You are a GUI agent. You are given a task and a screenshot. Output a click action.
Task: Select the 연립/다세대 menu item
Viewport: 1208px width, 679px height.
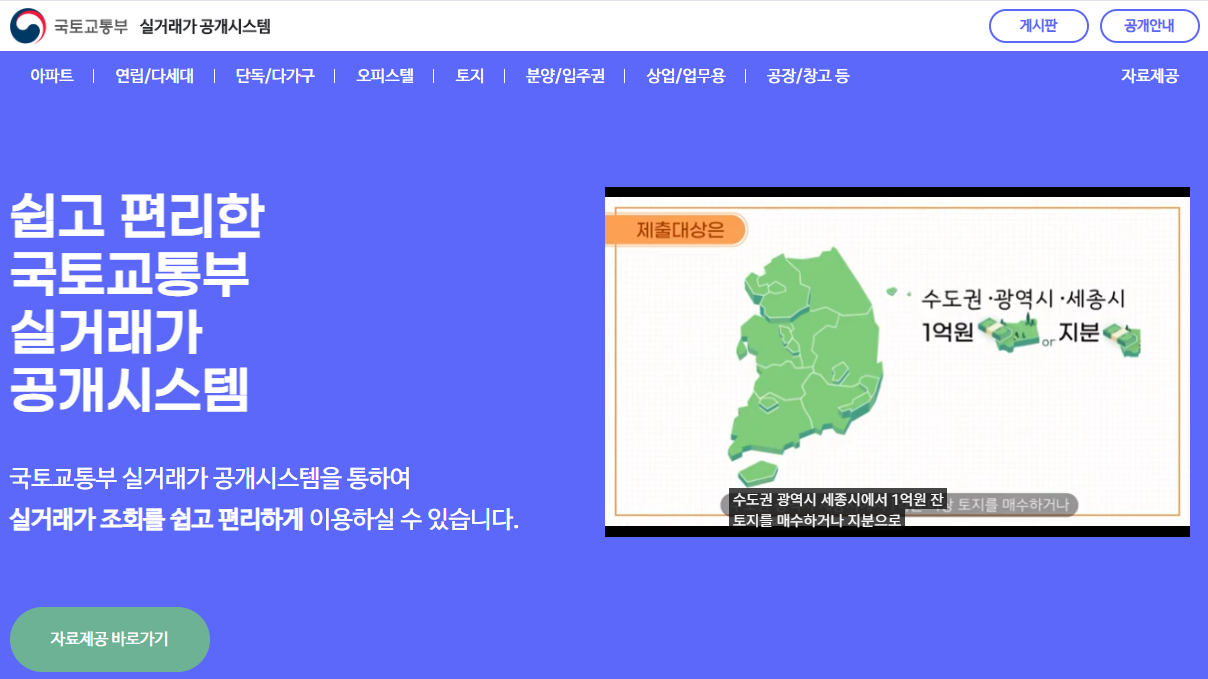click(x=154, y=76)
